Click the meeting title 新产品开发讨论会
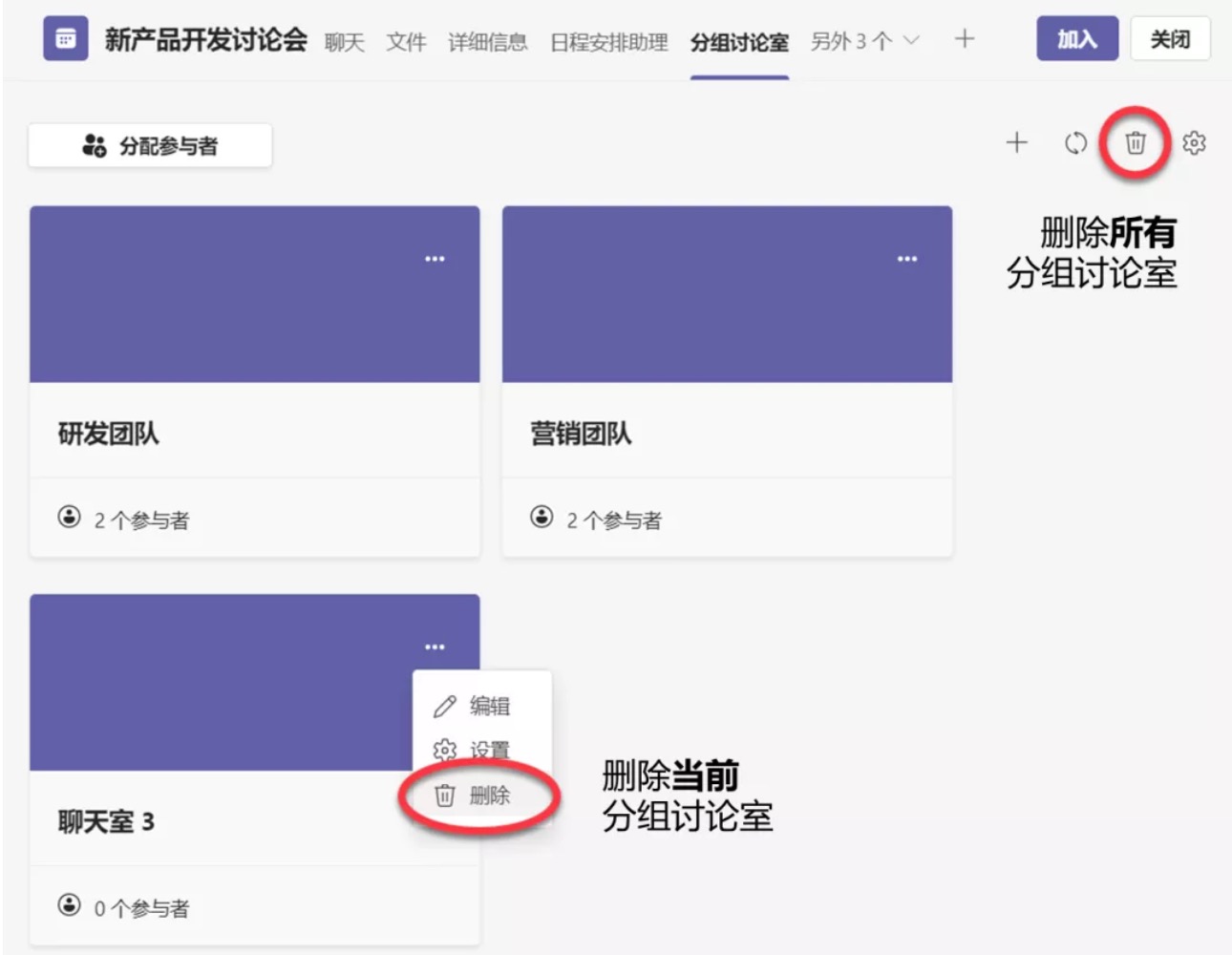 pos(205,39)
